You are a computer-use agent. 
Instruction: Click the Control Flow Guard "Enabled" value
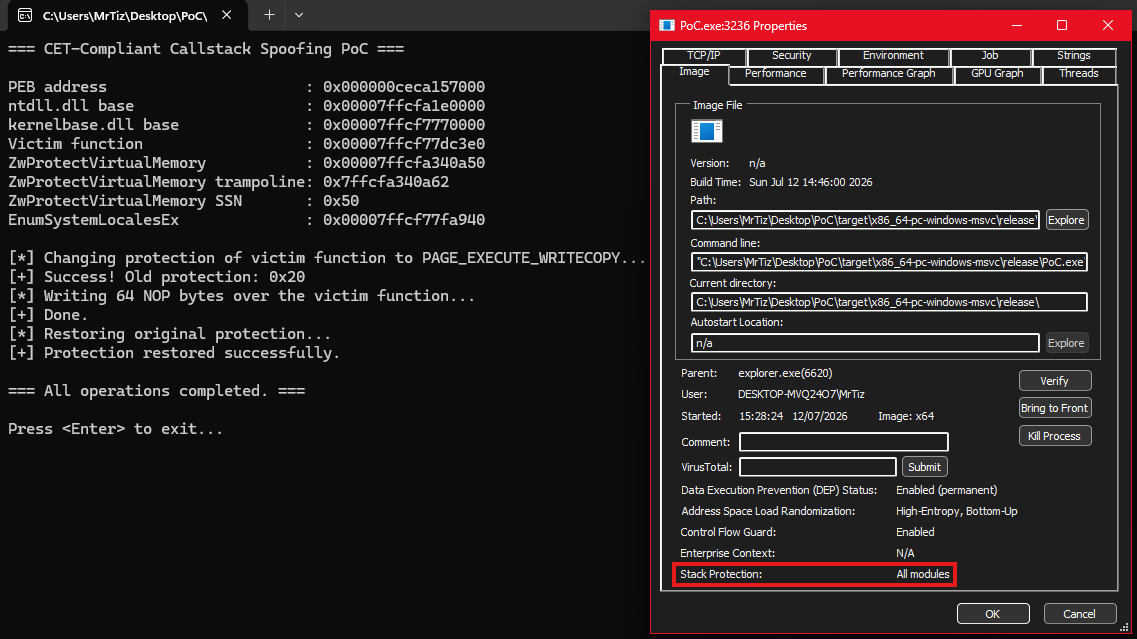[915, 532]
